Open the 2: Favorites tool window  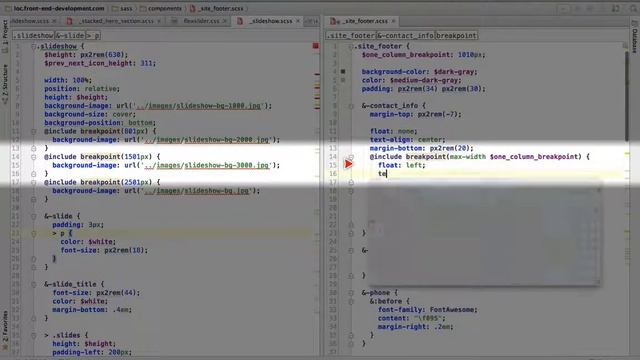tap(5, 330)
